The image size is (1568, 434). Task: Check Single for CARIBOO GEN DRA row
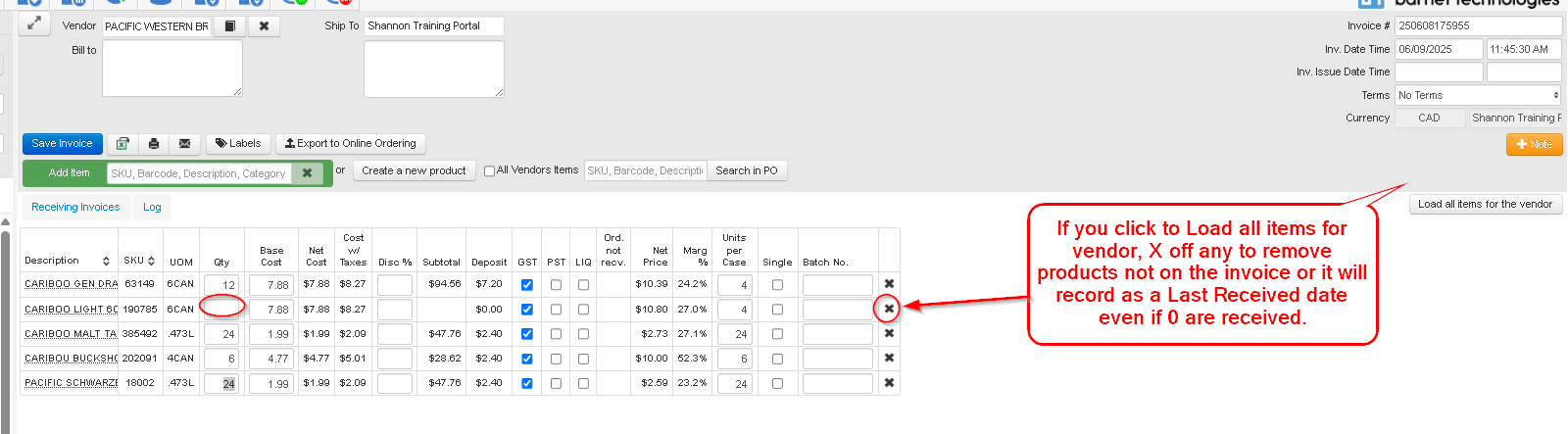pyautogui.click(x=777, y=285)
